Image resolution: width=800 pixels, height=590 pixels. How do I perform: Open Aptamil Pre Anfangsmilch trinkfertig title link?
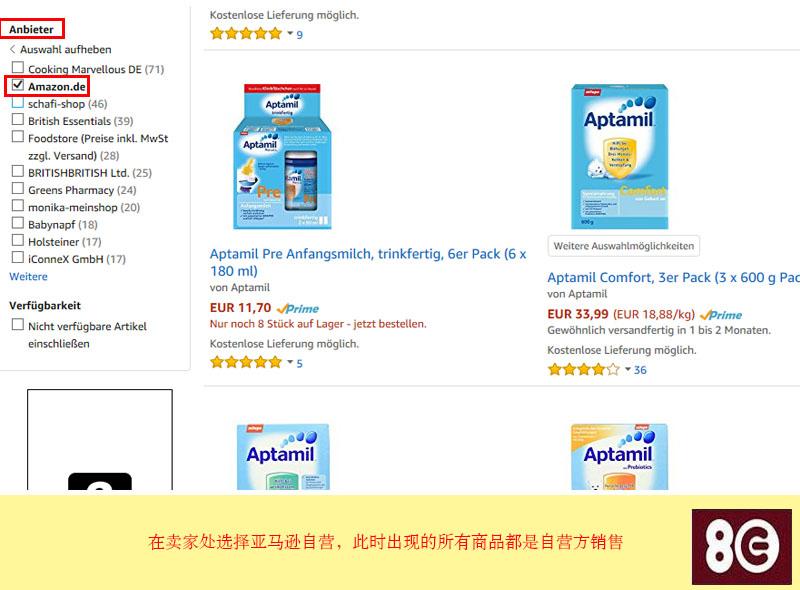pos(368,262)
